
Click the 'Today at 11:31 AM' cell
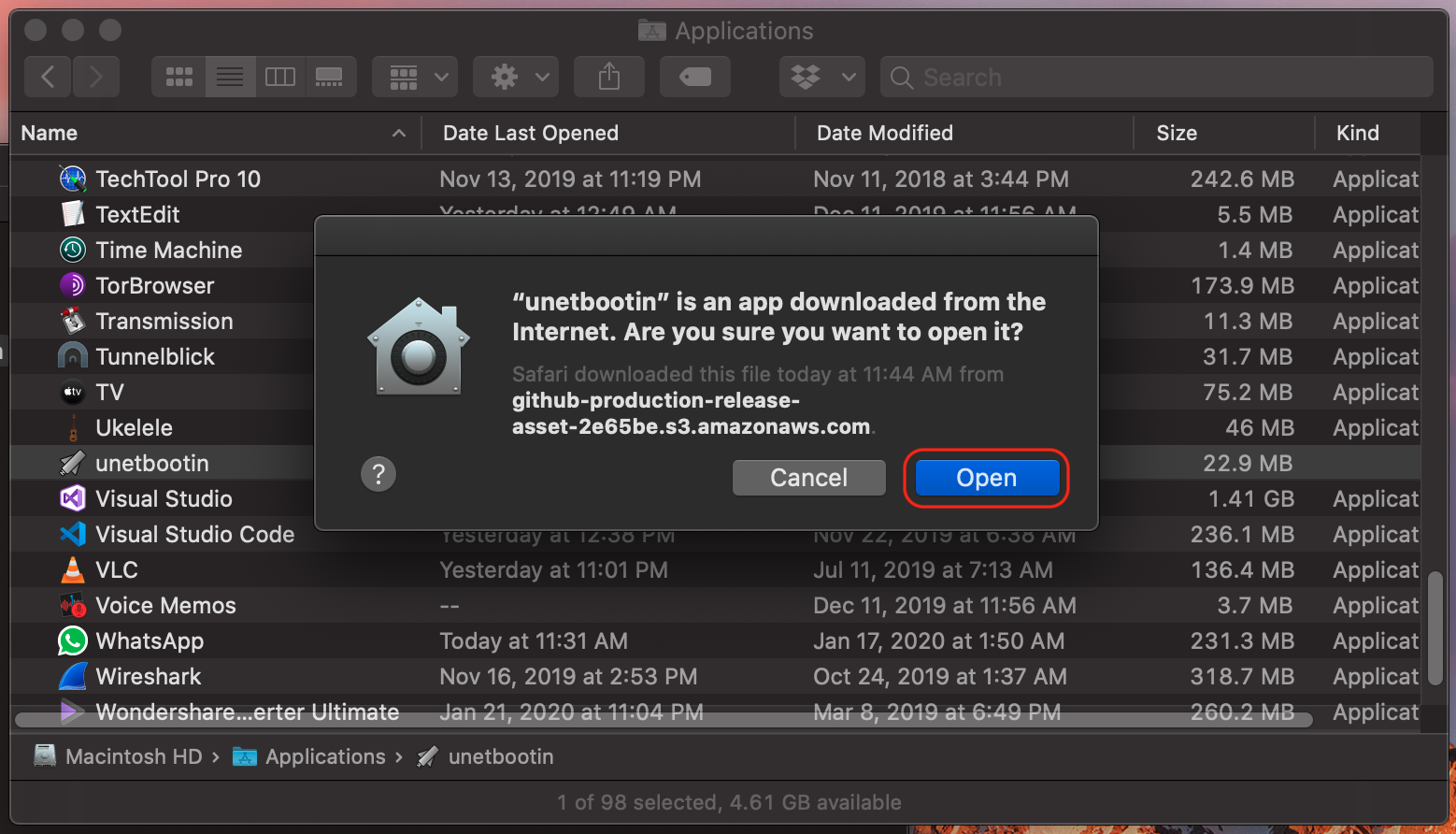point(534,640)
